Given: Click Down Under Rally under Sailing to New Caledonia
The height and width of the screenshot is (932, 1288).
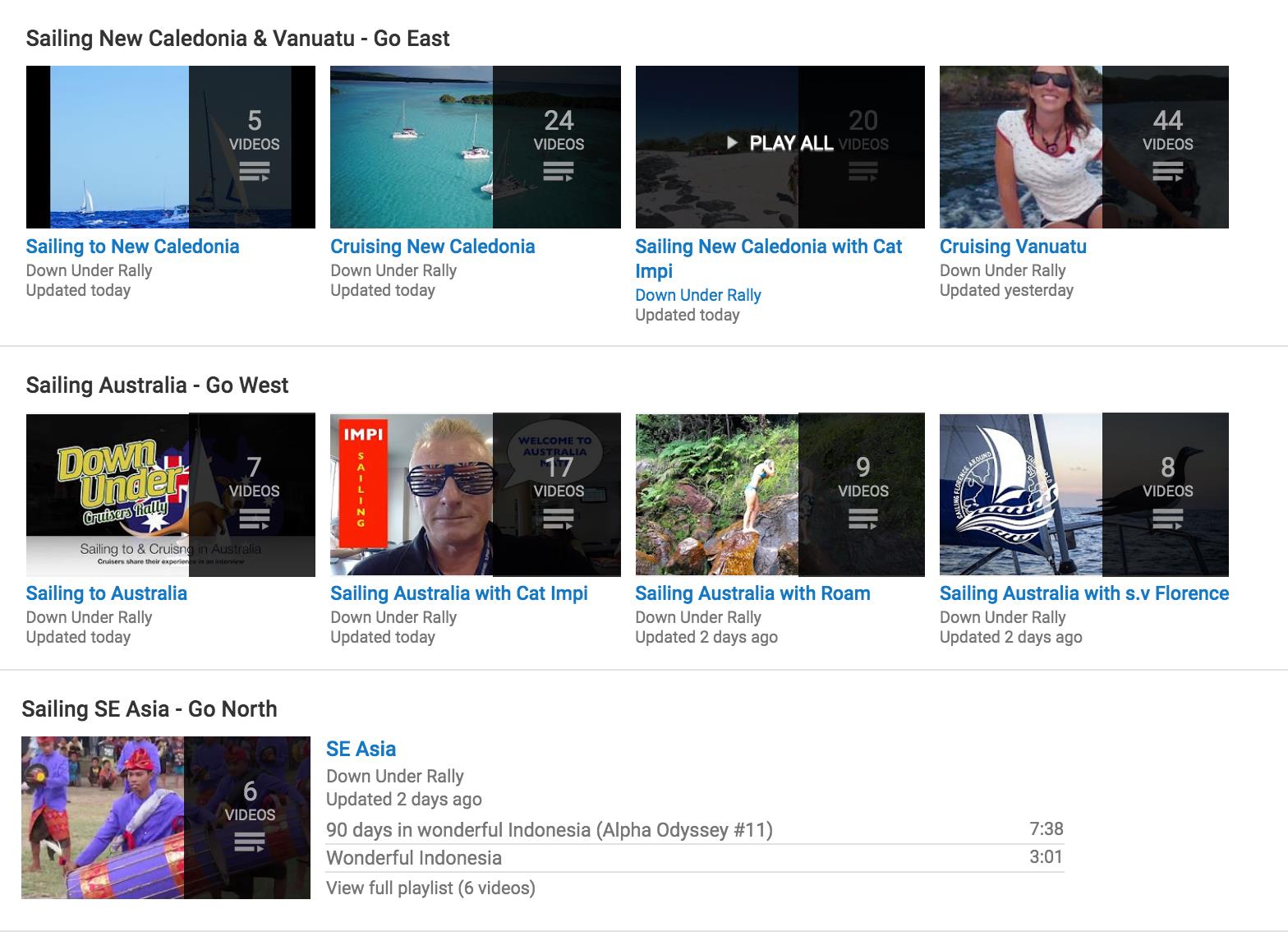Looking at the screenshot, I should pyautogui.click(x=89, y=270).
